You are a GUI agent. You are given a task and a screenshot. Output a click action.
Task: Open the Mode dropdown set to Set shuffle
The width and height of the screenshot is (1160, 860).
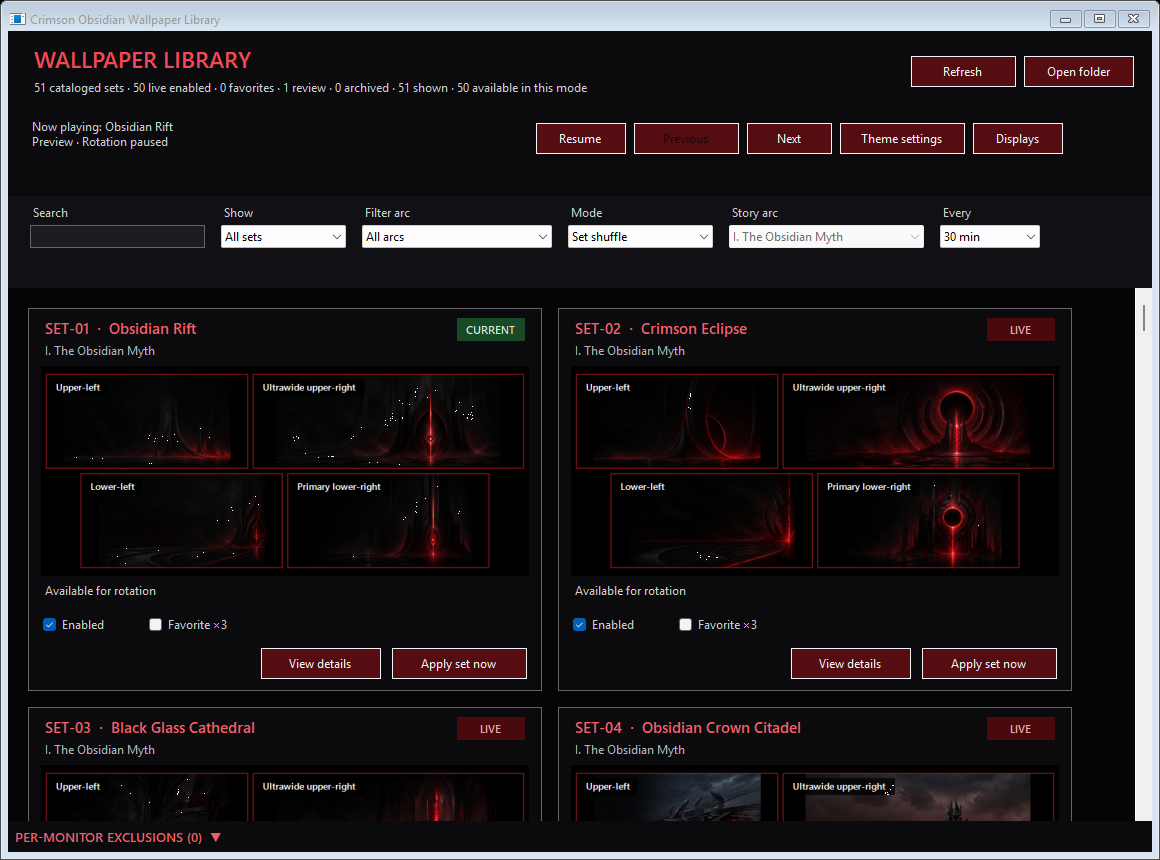click(640, 237)
